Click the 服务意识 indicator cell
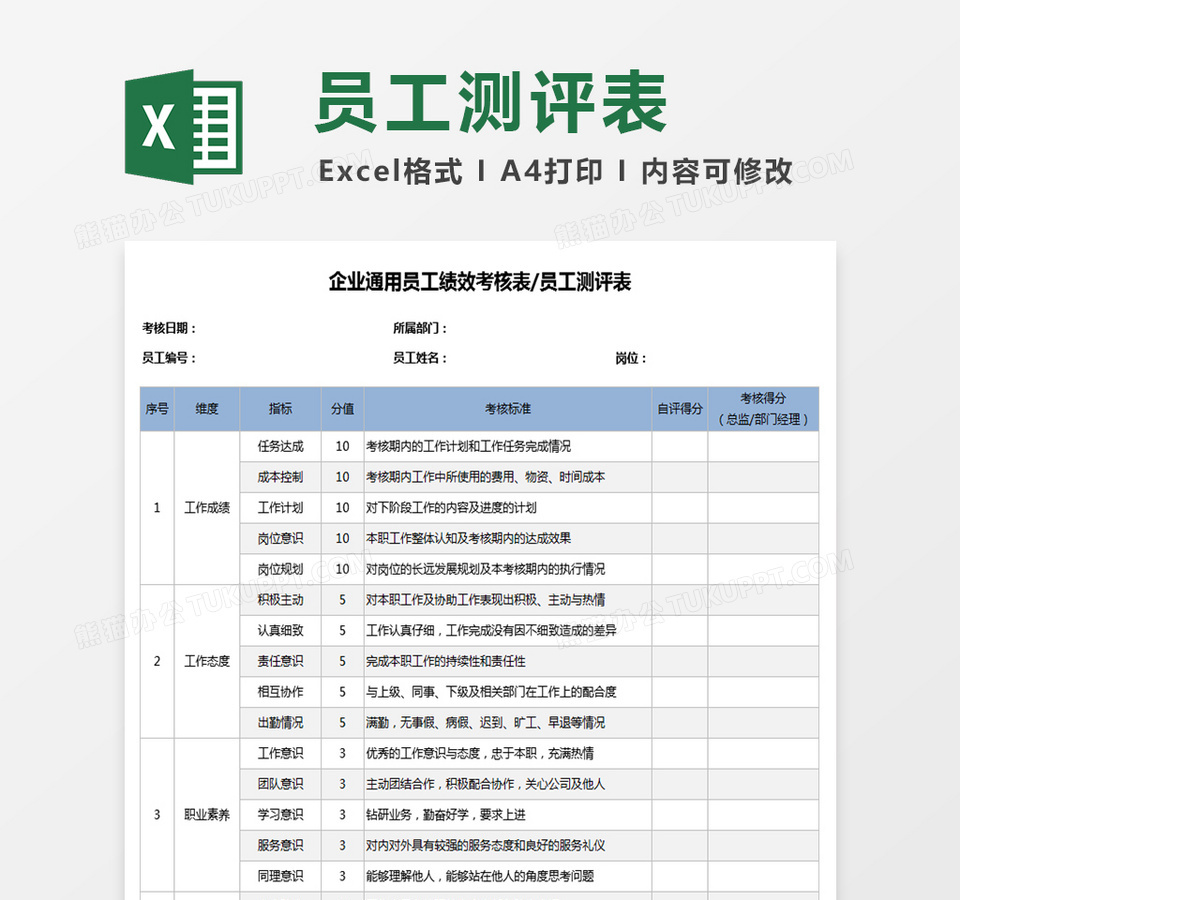1200x900 pixels. click(281, 846)
